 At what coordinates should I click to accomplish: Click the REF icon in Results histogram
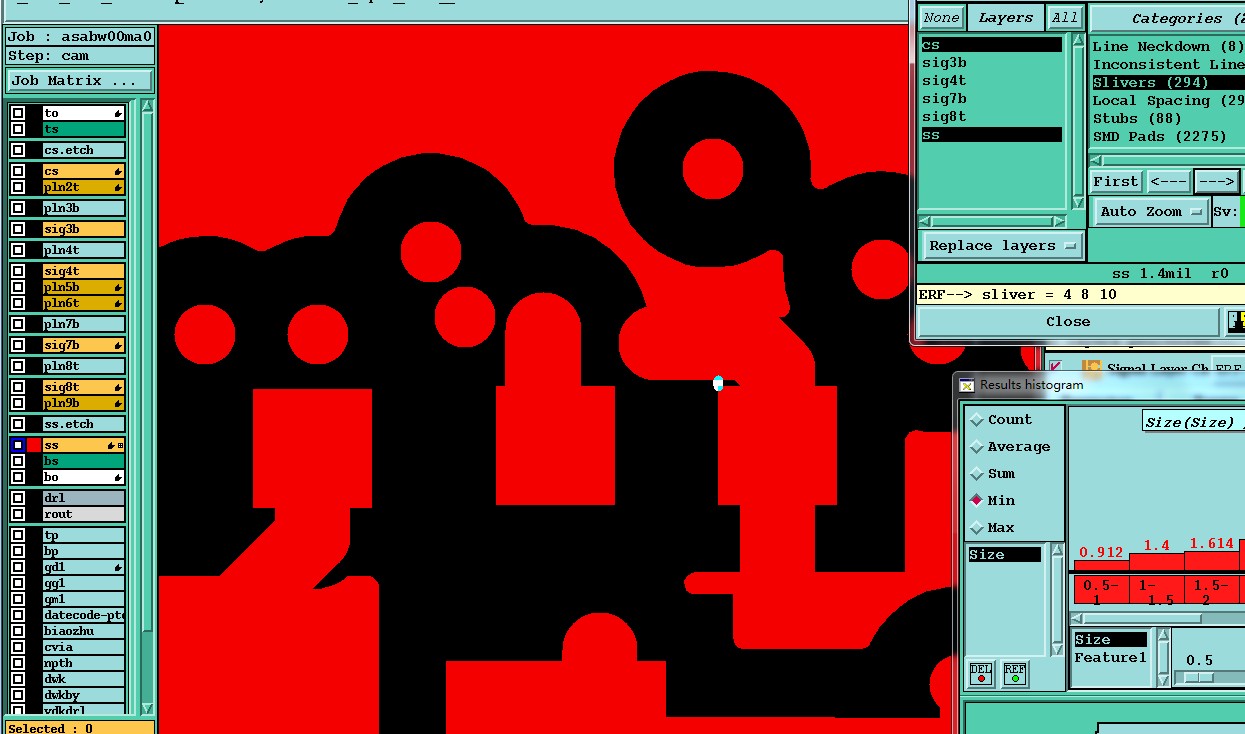(x=1014, y=674)
